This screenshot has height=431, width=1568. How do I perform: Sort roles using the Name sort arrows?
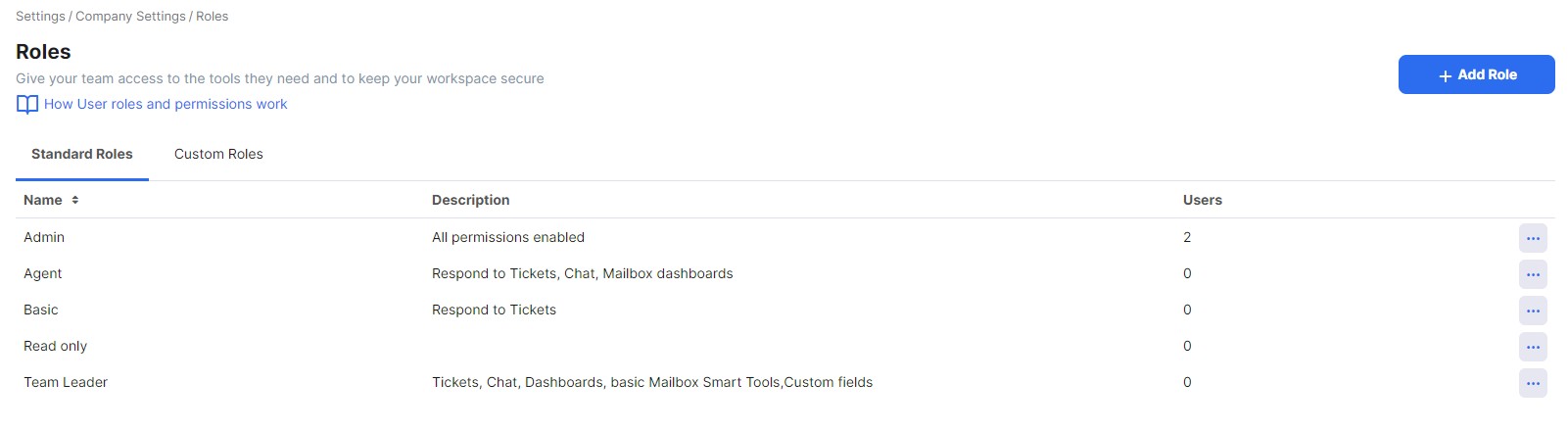point(75,200)
